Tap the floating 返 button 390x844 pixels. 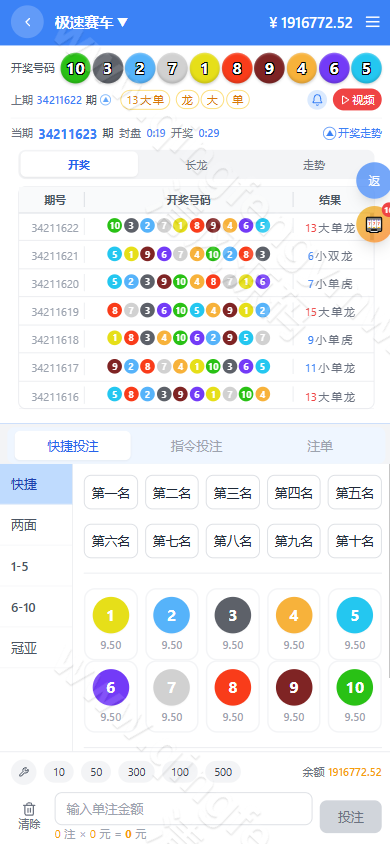(374, 181)
